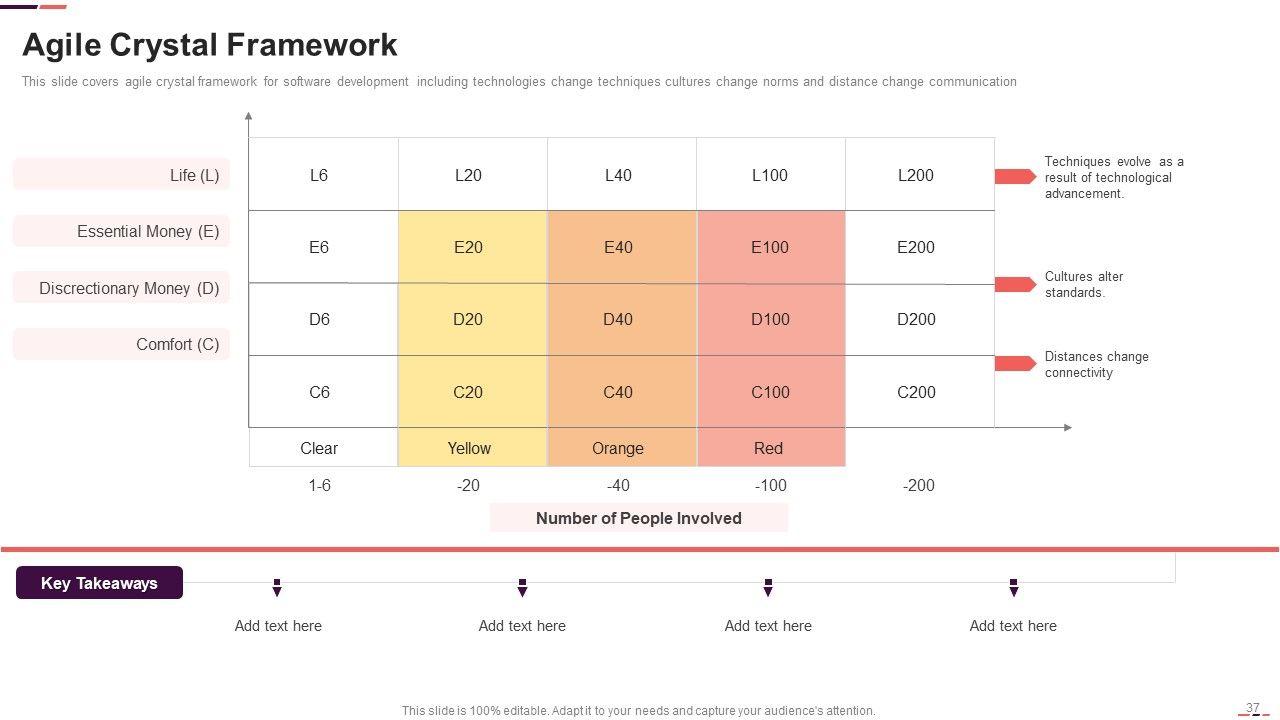
Task: Click the Yellow color legend cell
Action: coord(469,448)
